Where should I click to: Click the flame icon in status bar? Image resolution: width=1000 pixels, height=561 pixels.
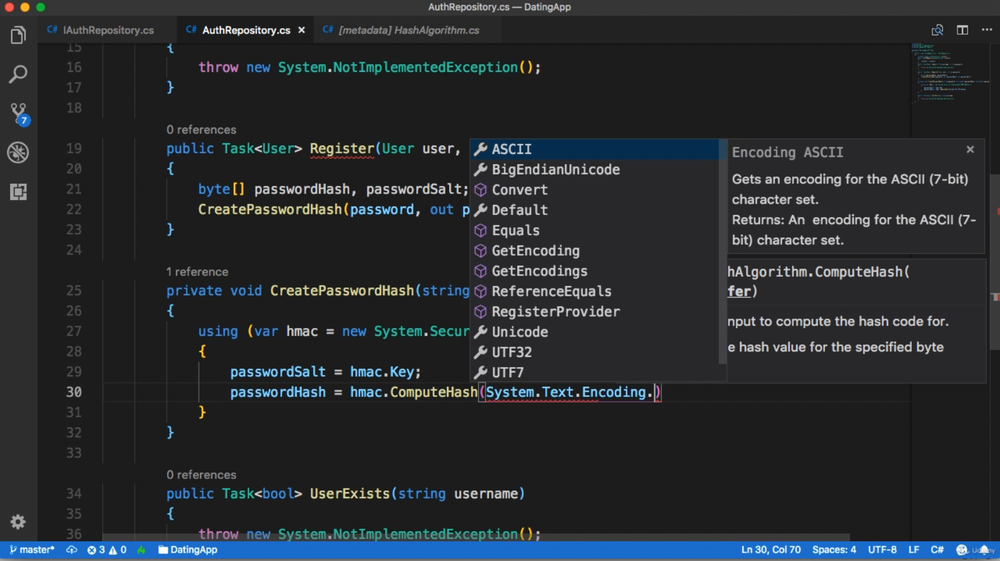(141, 550)
